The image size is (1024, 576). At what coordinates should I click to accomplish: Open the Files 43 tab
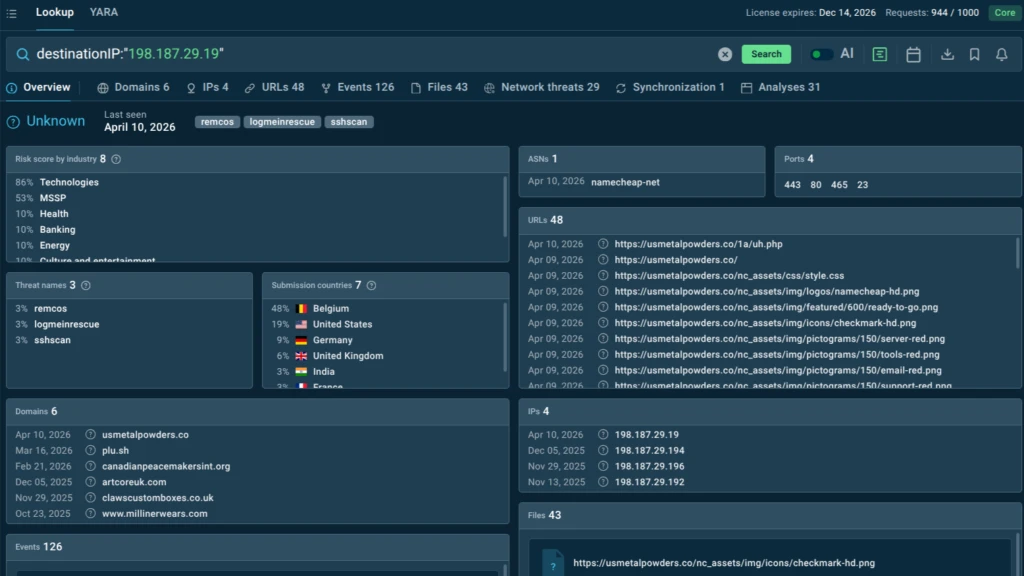(438, 88)
